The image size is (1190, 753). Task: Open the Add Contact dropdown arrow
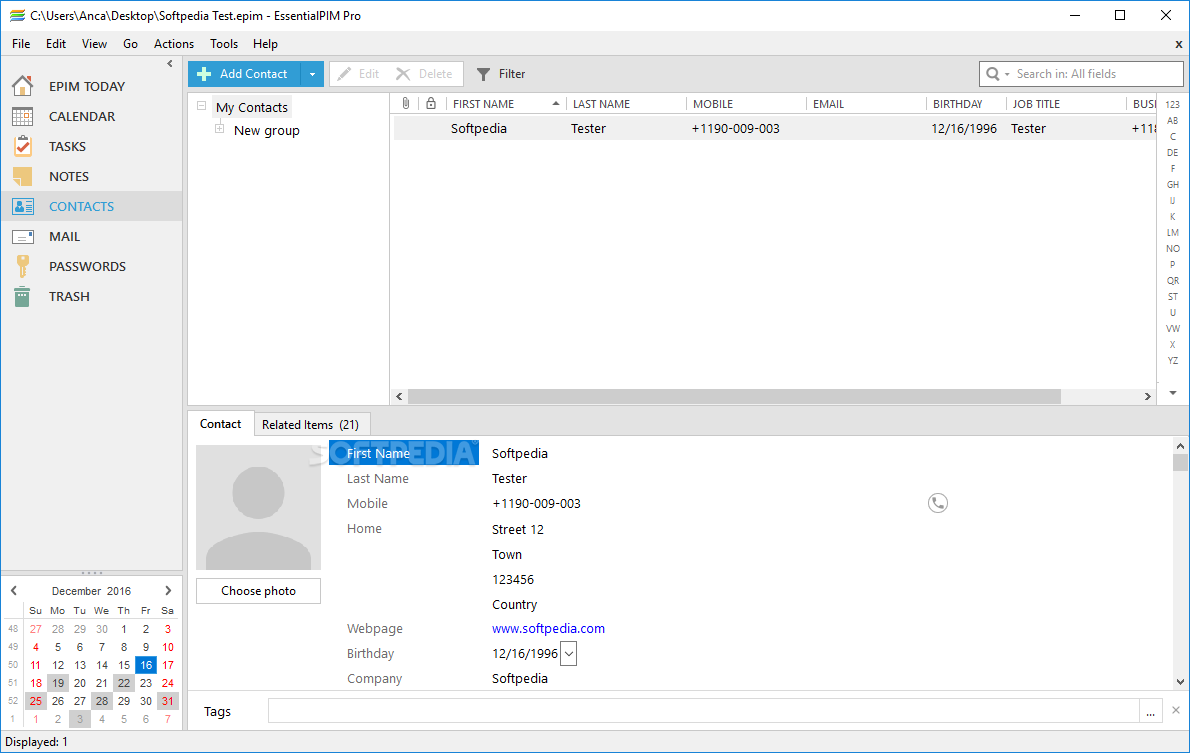pyautogui.click(x=313, y=74)
